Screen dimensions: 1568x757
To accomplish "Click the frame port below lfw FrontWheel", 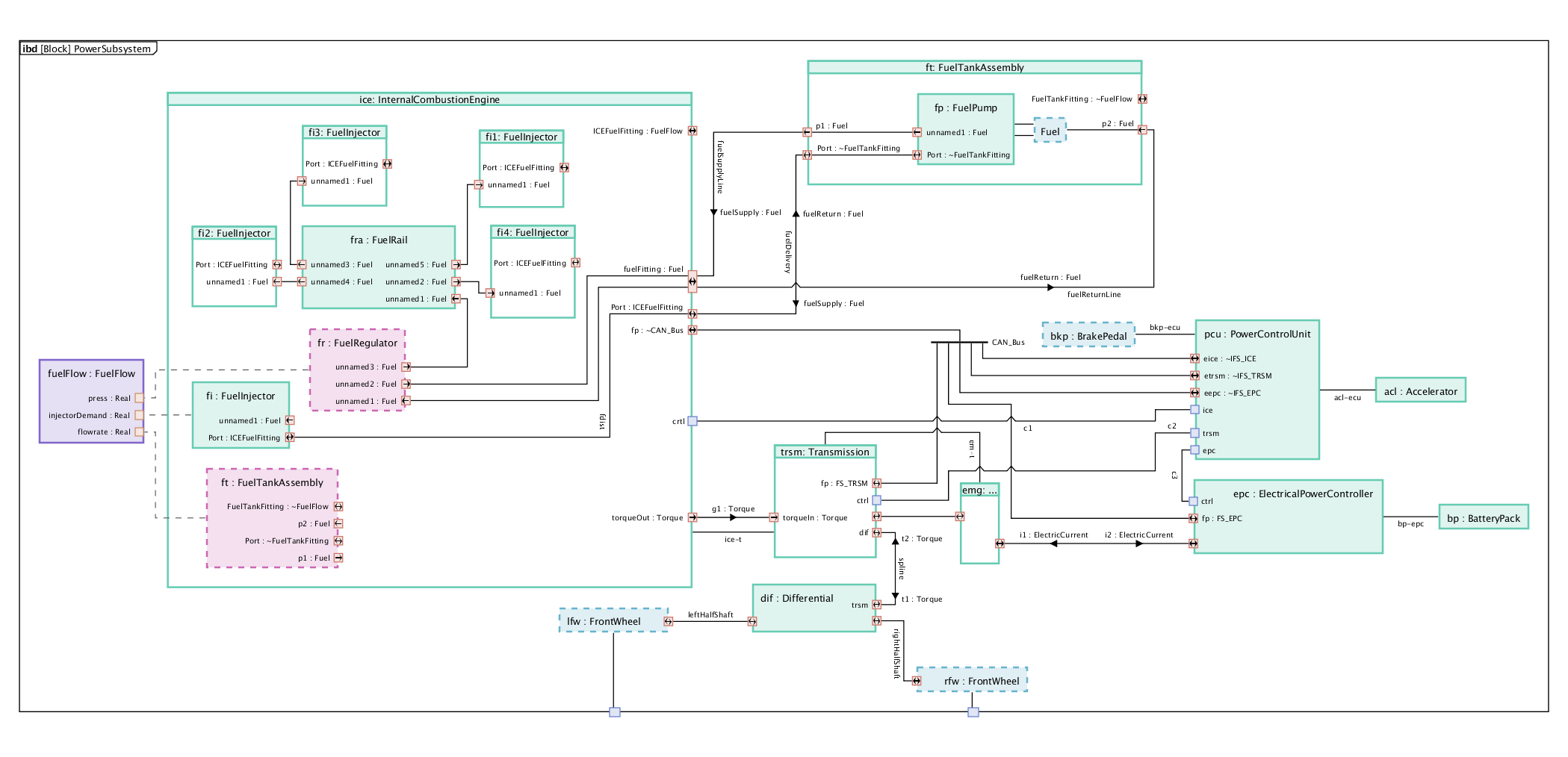I will 614,711.
